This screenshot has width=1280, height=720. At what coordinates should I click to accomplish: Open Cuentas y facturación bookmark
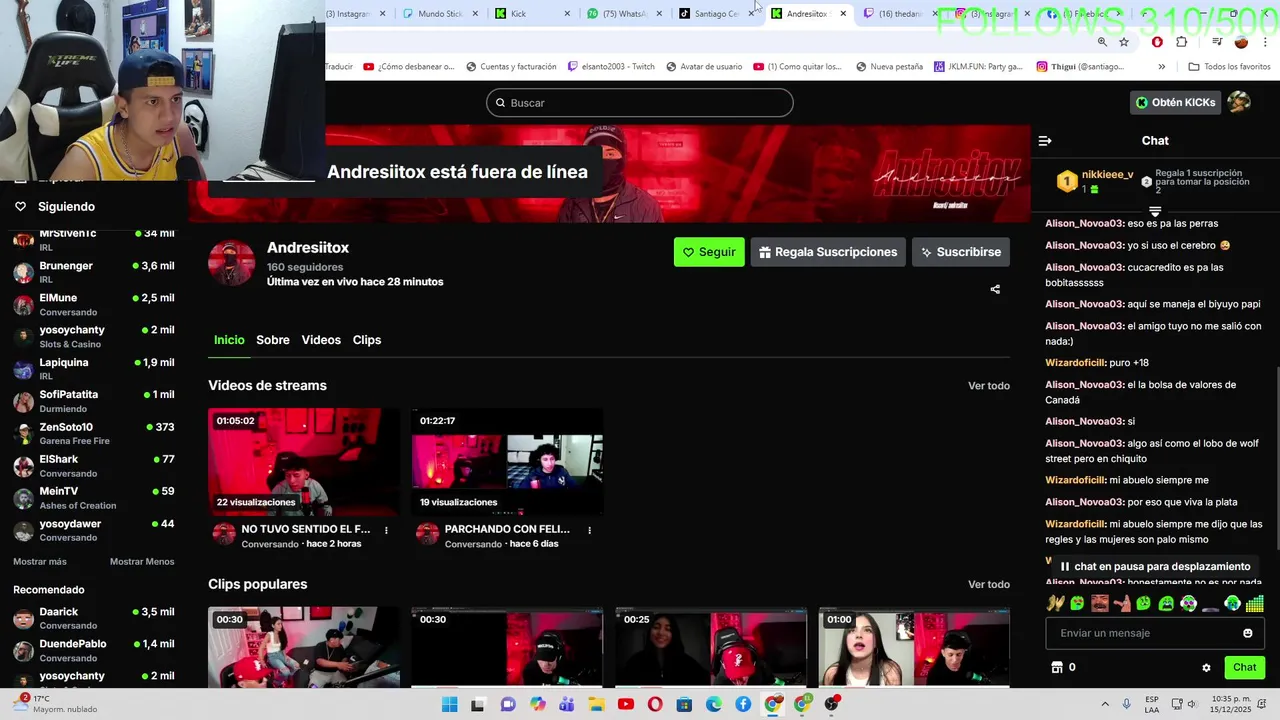(511, 67)
